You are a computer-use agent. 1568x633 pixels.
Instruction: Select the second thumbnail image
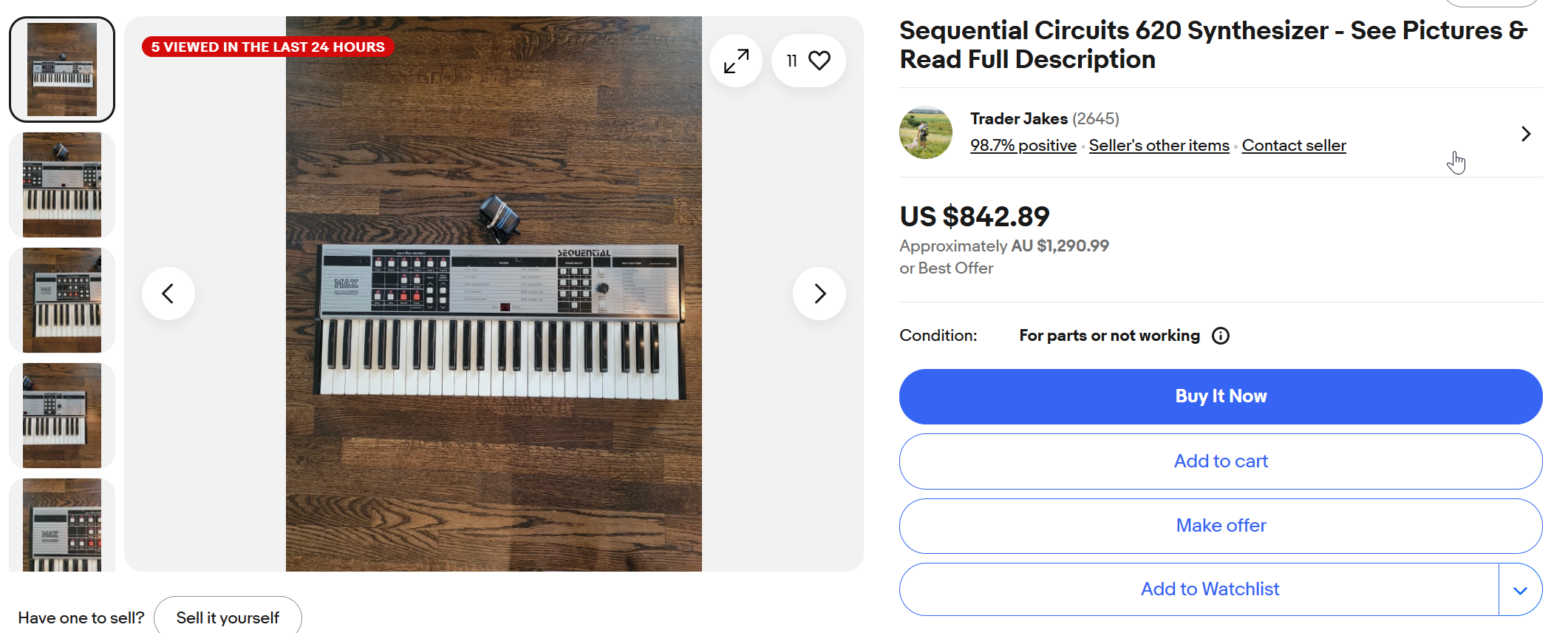click(62, 185)
